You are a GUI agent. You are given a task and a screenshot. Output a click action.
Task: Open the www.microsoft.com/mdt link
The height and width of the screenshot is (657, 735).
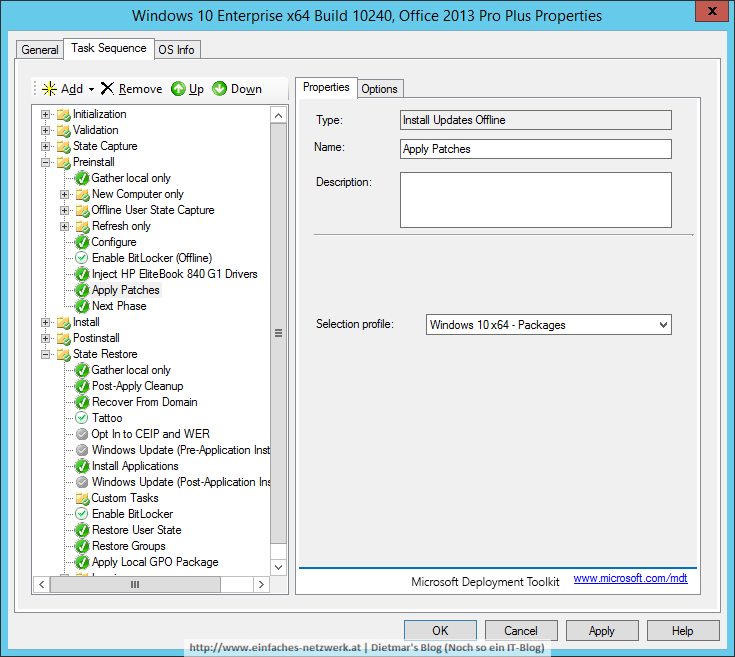630,578
